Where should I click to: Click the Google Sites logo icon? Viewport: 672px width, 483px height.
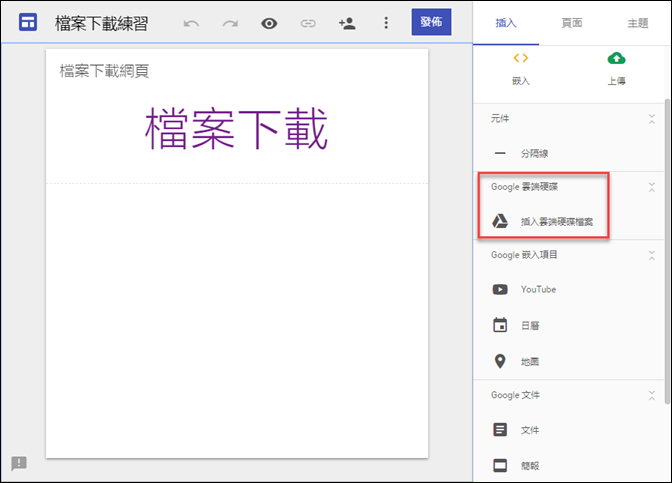coord(28,22)
